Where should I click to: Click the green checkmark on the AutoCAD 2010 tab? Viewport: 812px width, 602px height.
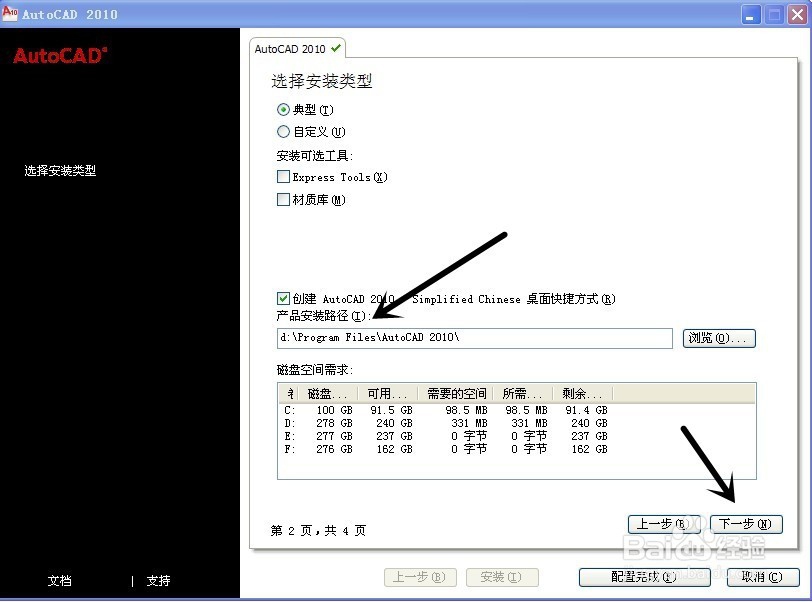point(336,48)
